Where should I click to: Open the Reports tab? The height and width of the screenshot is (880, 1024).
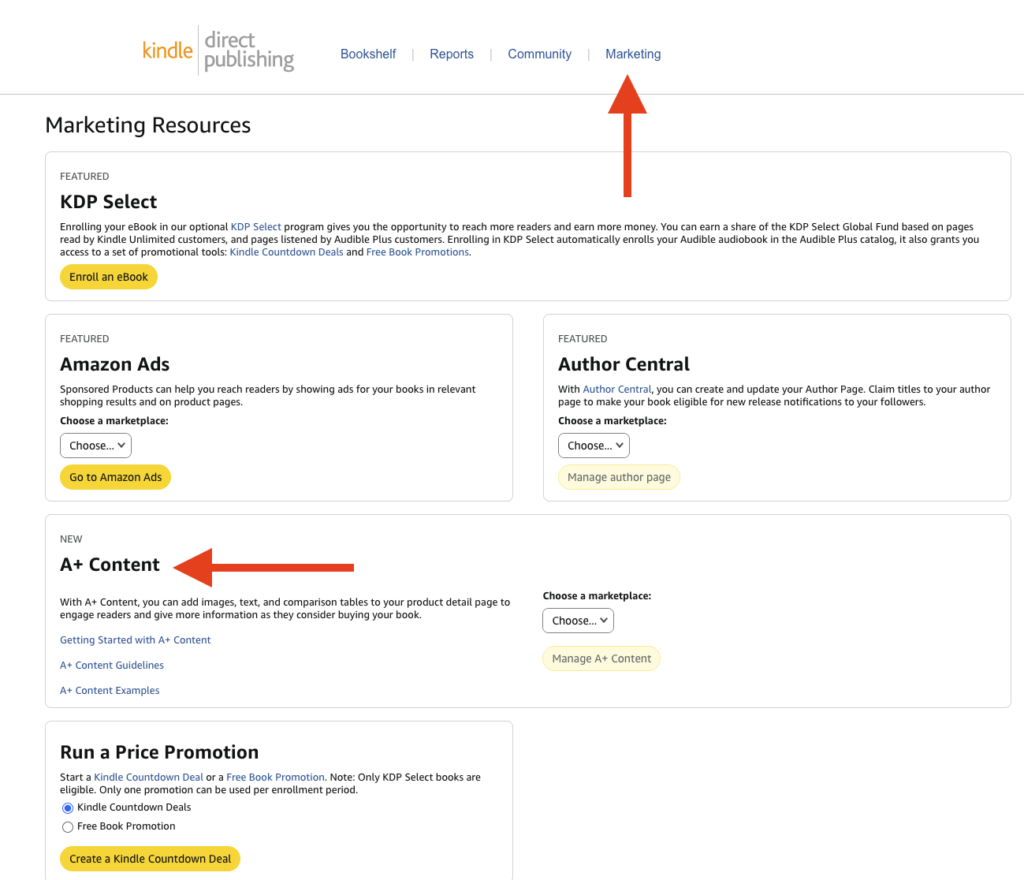451,54
